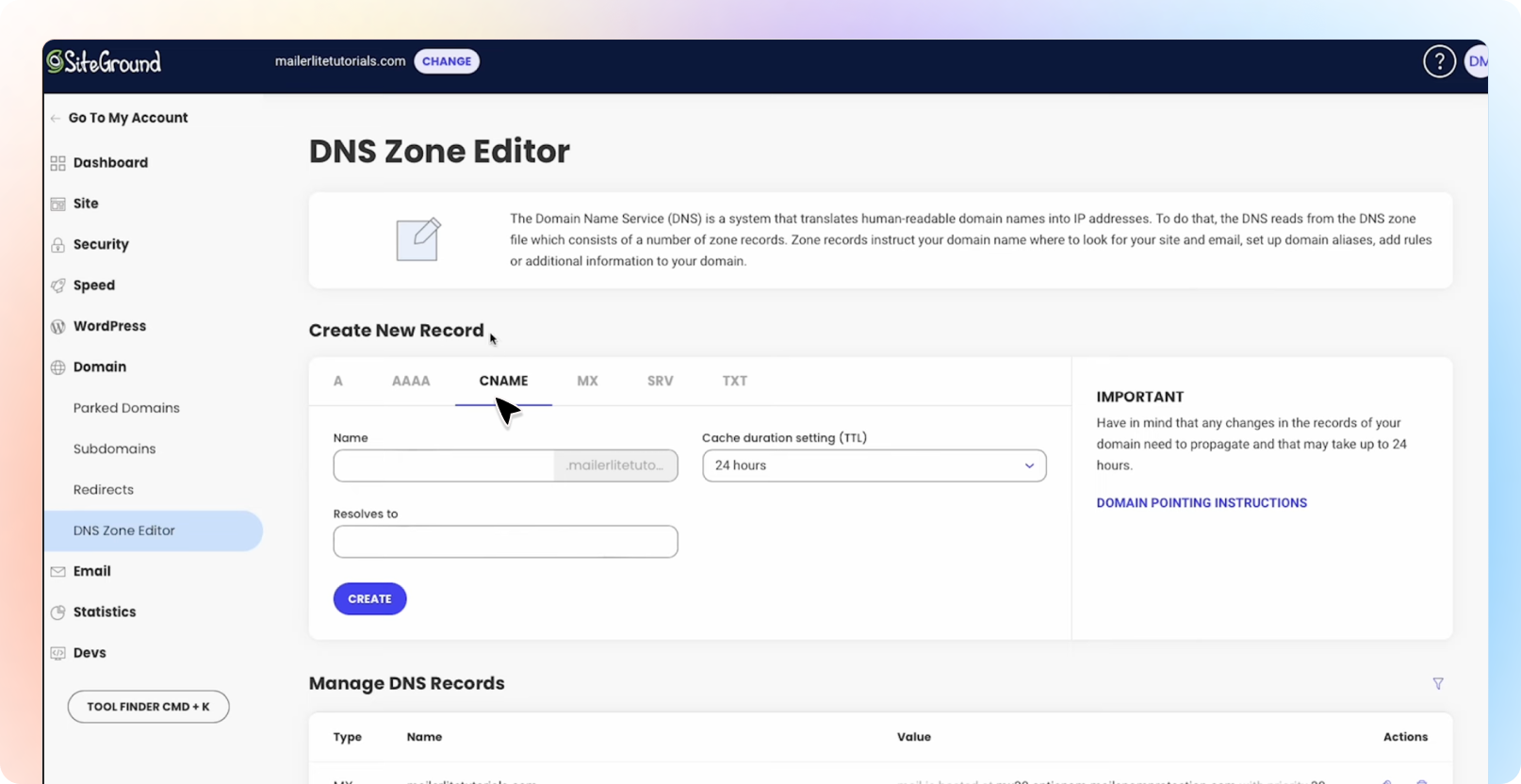Open the TXT record tab

tap(735, 381)
